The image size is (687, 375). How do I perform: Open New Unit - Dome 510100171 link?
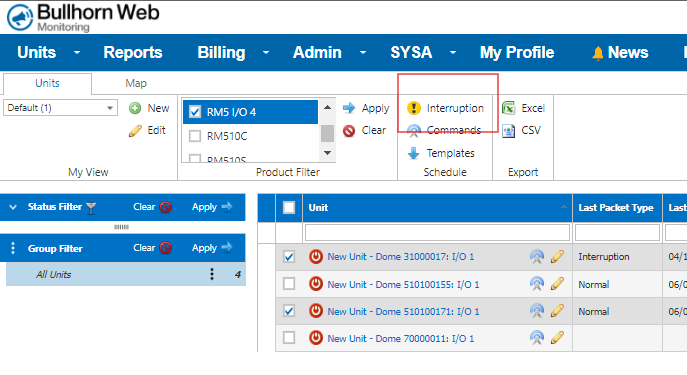point(404,311)
